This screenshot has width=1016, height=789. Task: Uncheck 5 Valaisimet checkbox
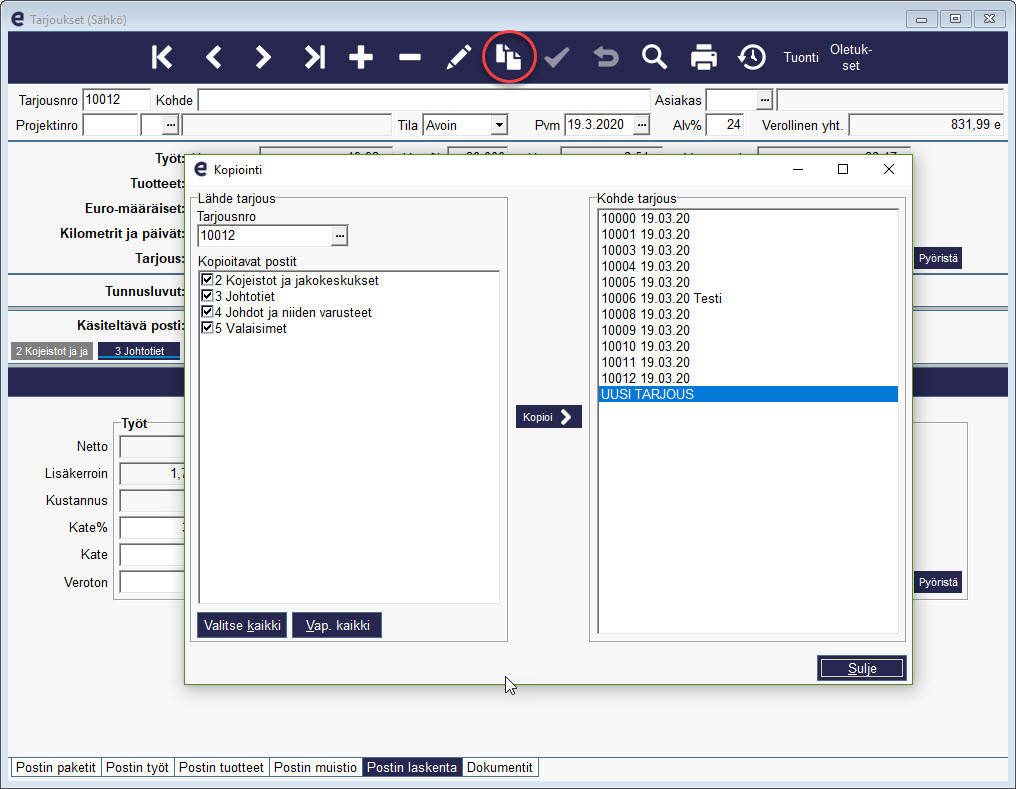tap(207, 328)
